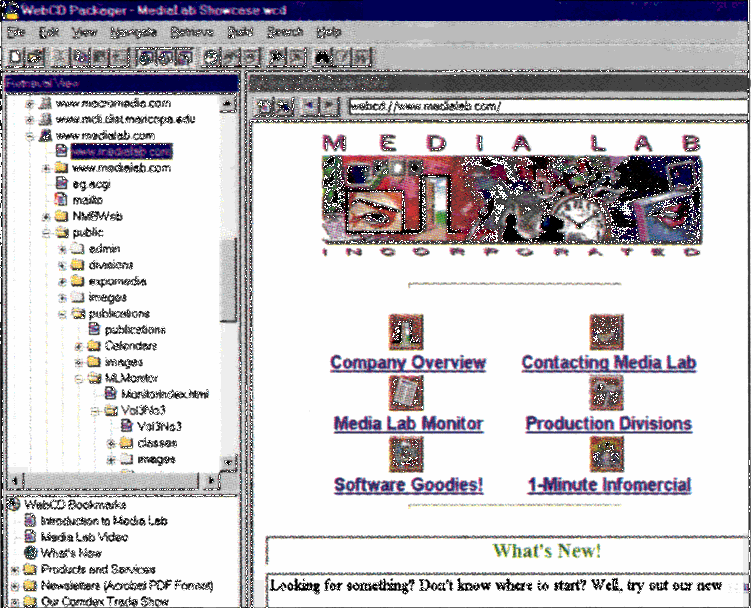Image resolution: width=751 pixels, height=608 pixels.
Task: Click the browser pane Back arrow
Action: [310, 105]
